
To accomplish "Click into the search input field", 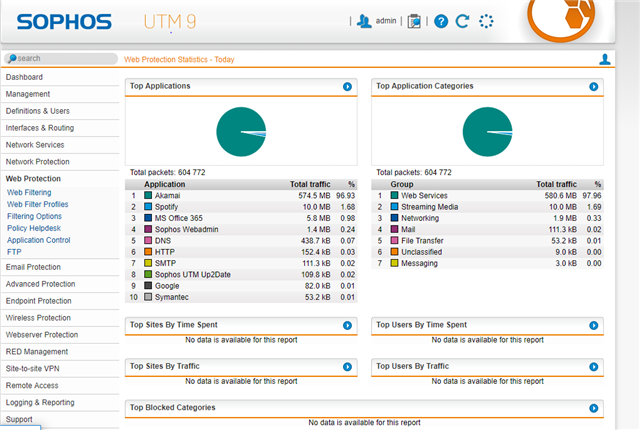I will 61,58.
